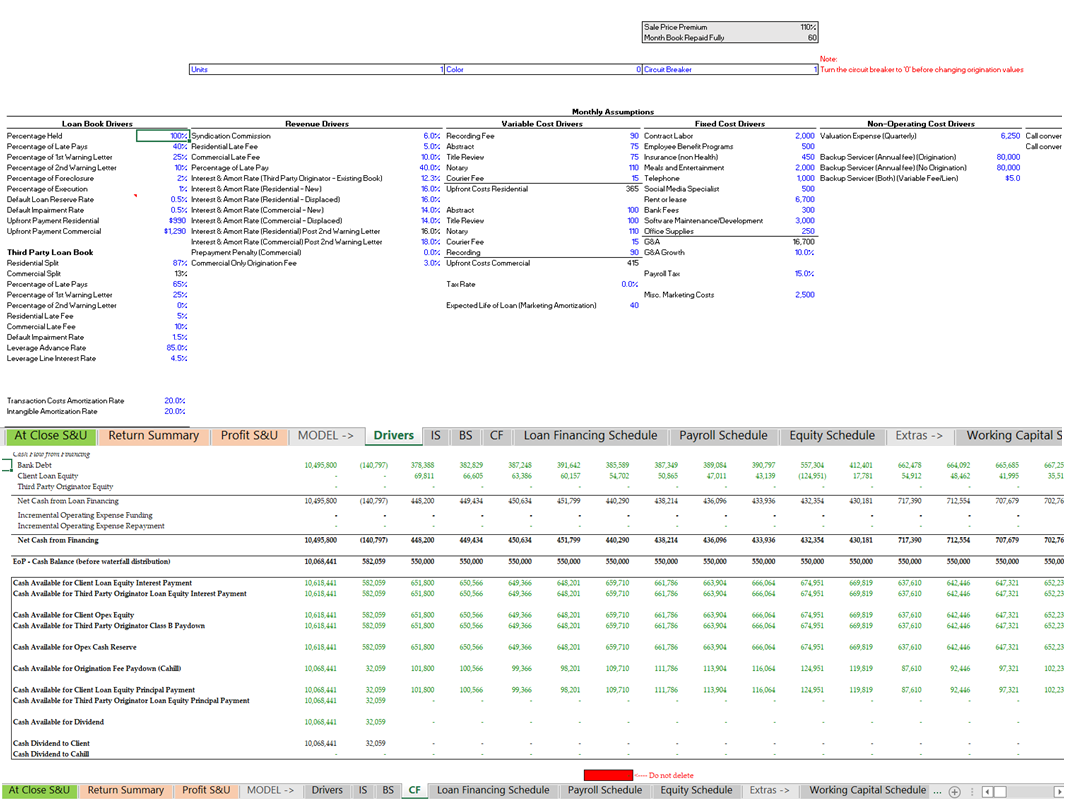Open the MODEL -> tab in the CF view's strip
Viewport: 1065px width, 799px height.
pyautogui.click(x=270, y=790)
